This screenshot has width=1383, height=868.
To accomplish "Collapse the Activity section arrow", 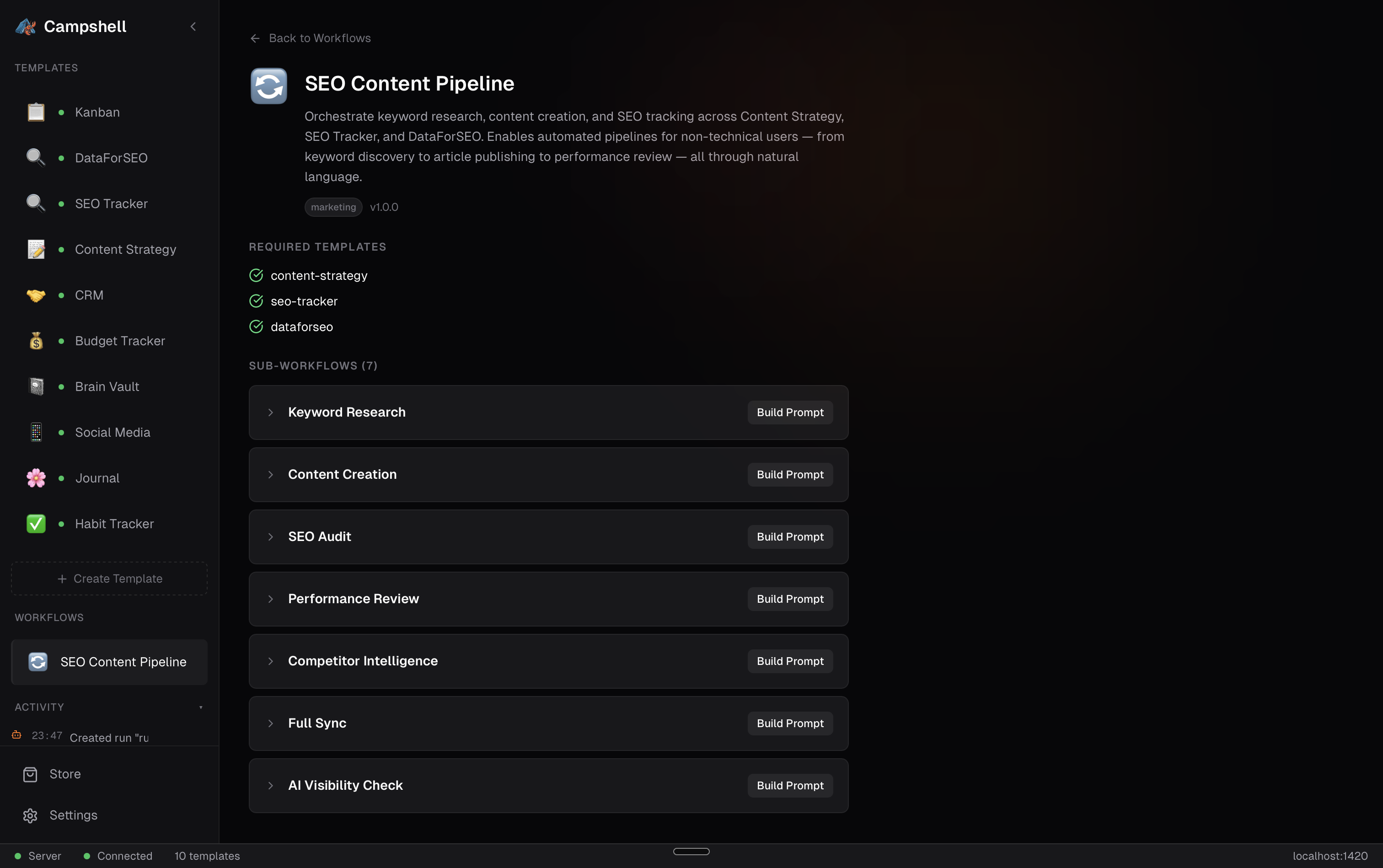I will click(x=201, y=707).
